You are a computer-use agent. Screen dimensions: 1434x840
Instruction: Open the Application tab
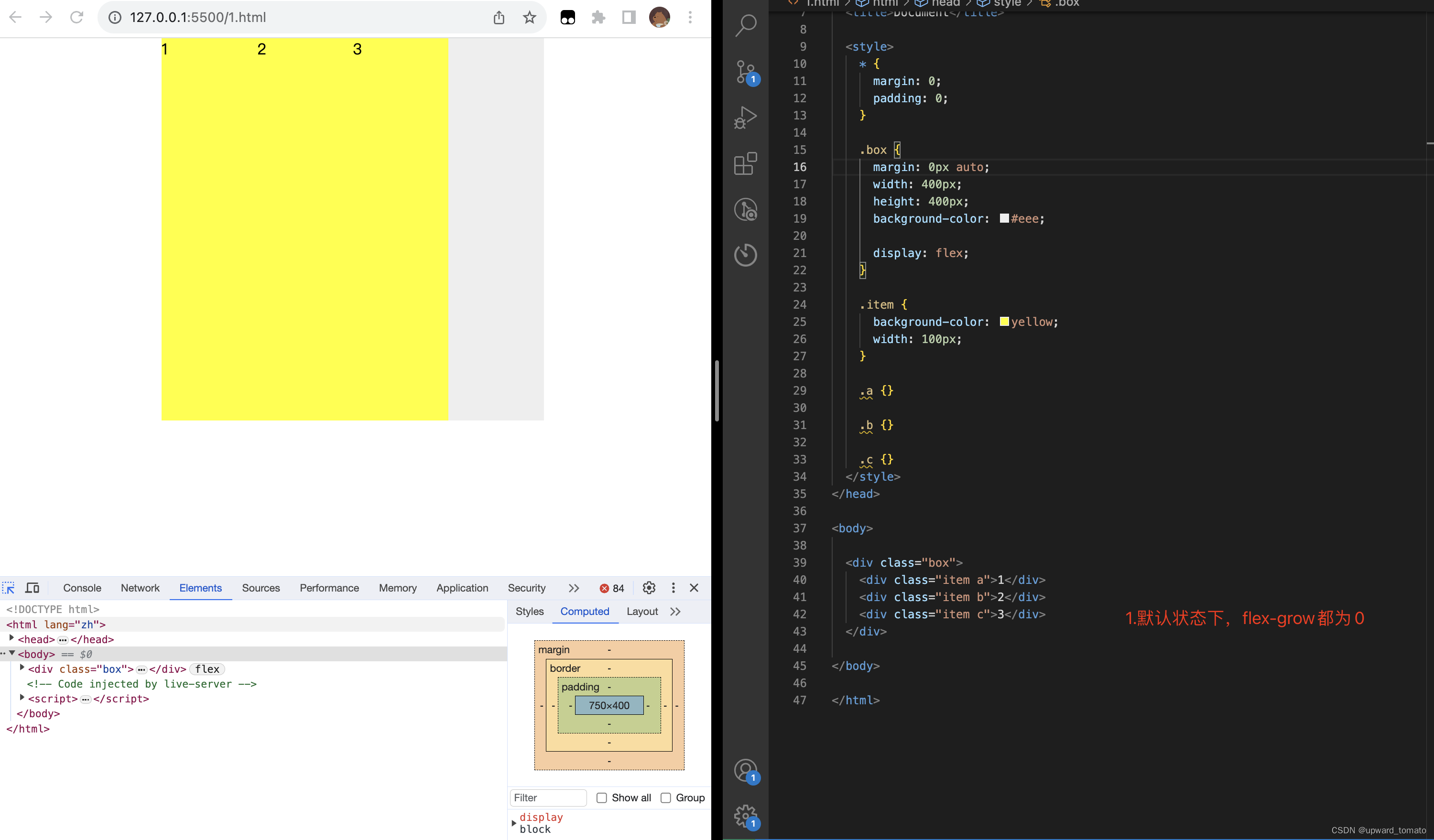pyautogui.click(x=462, y=588)
